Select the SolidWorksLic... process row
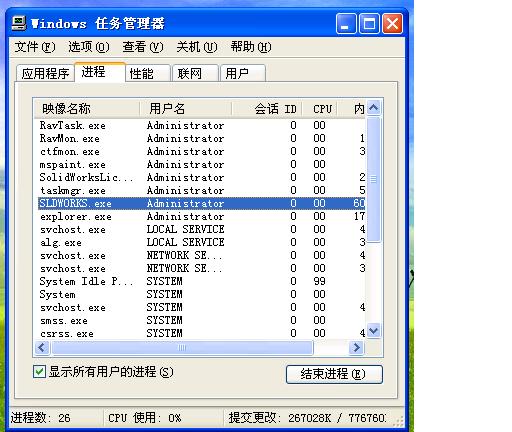 tap(202, 177)
